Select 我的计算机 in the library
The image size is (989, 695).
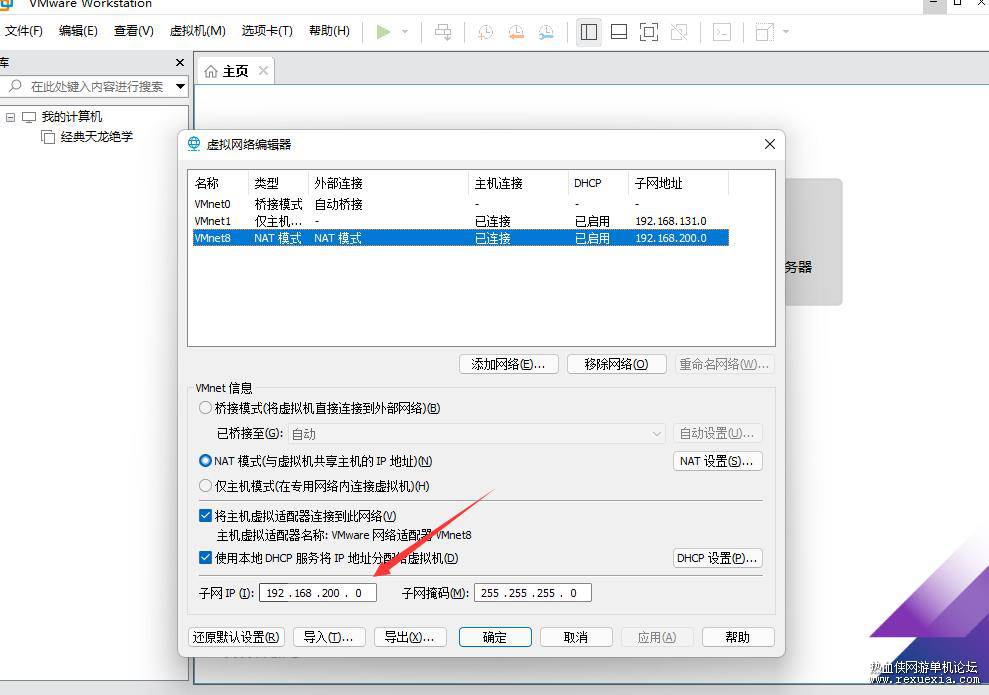(71, 117)
